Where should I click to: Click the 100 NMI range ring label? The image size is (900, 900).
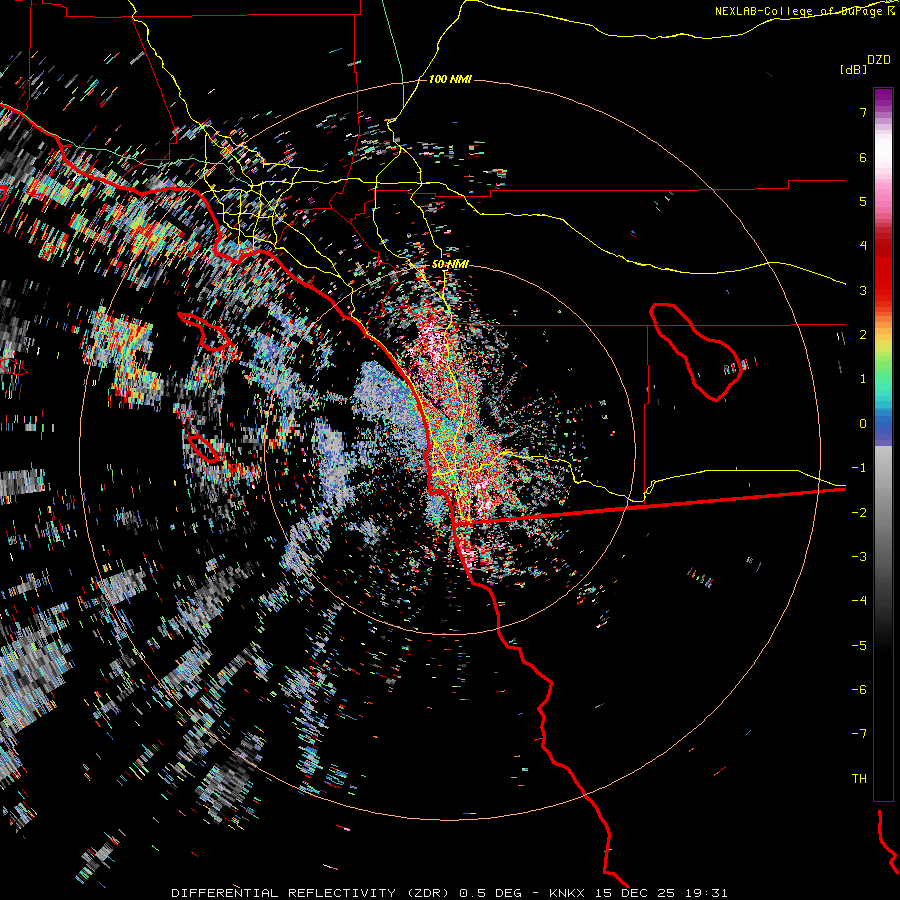tap(450, 79)
